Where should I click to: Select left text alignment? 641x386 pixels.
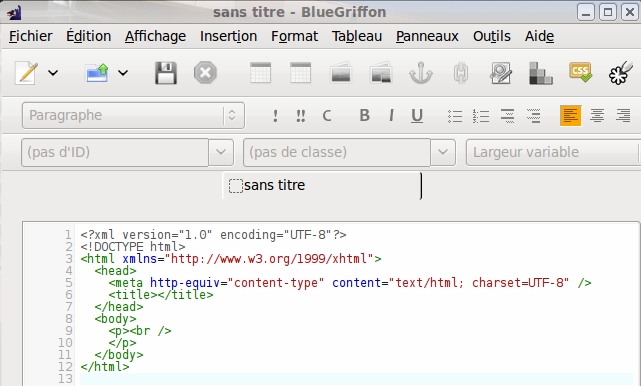coord(570,115)
